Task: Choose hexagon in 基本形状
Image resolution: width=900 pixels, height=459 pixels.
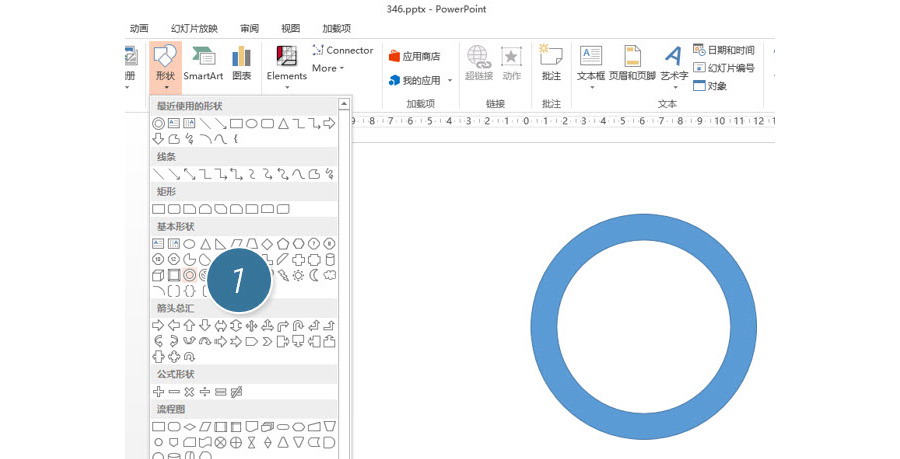Action: pyautogui.click(x=298, y=244)
